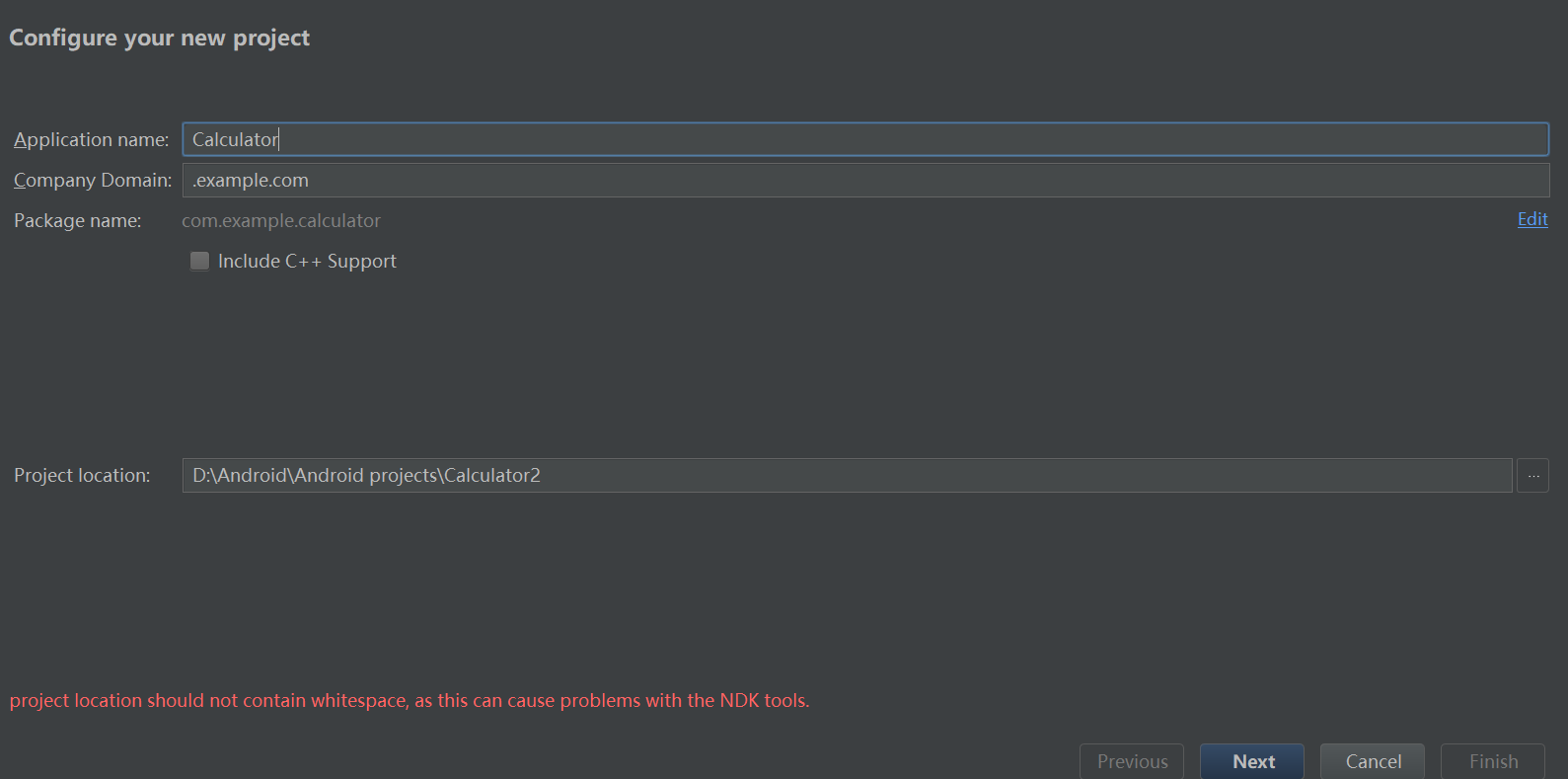Click the "Application name:" label
The width and height of the screenshot is (1568, 779).
[92, 140]
